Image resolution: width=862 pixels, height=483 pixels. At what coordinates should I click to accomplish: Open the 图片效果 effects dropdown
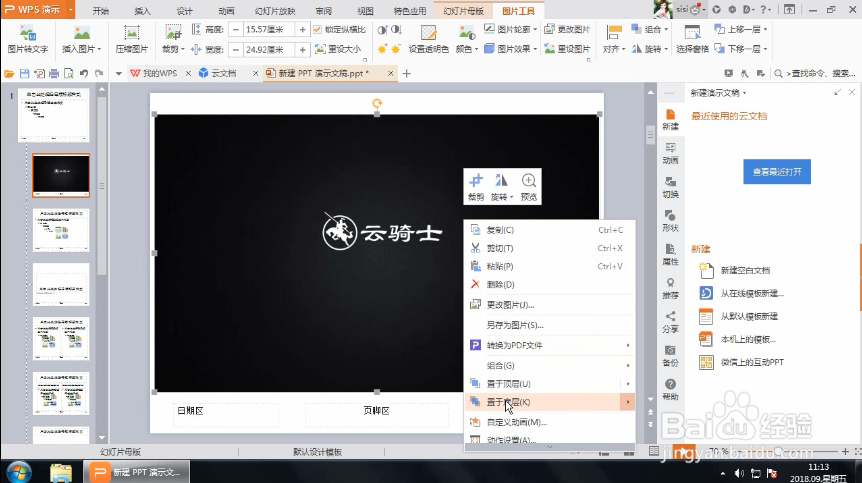[x=535, y=49]
